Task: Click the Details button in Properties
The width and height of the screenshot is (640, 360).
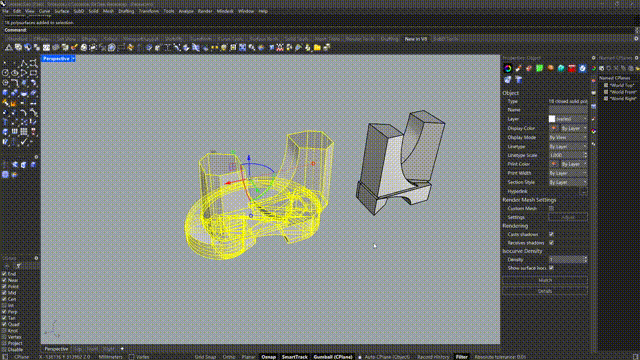Action: (545, 291)
